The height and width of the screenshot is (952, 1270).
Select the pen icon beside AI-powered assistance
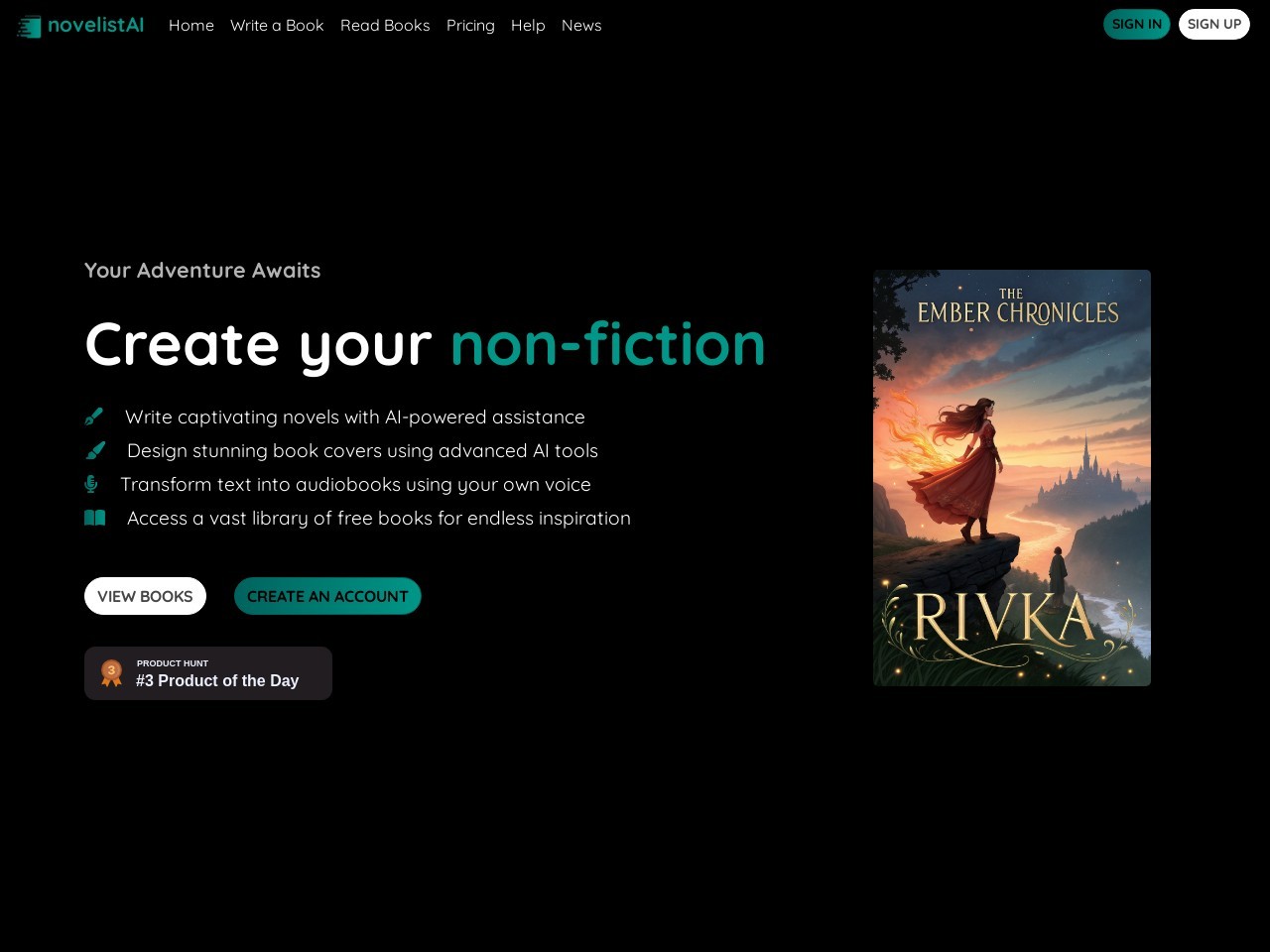94,416
